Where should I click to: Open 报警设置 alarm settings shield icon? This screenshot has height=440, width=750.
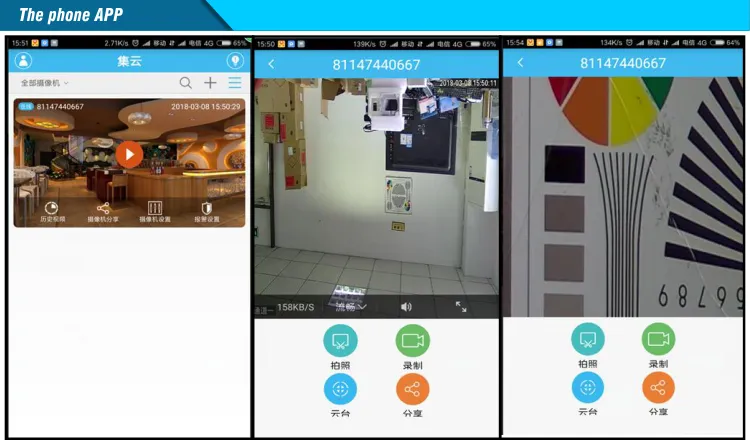coord(206,211)
